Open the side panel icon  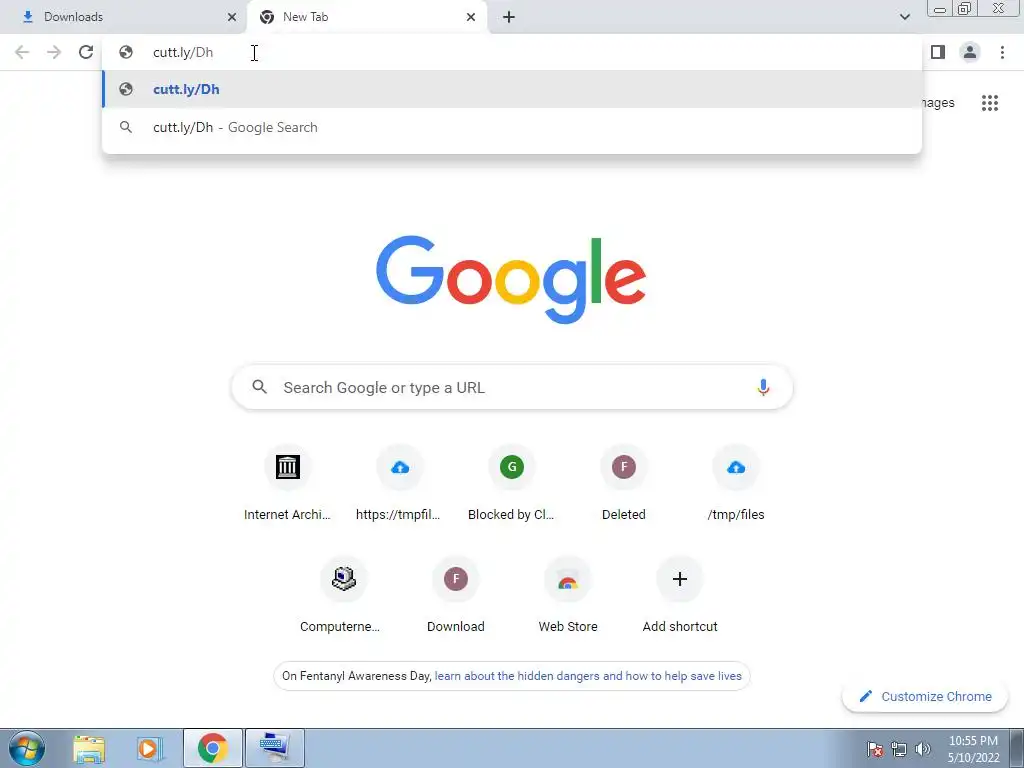pyautogui.click(x=938, y=52)
